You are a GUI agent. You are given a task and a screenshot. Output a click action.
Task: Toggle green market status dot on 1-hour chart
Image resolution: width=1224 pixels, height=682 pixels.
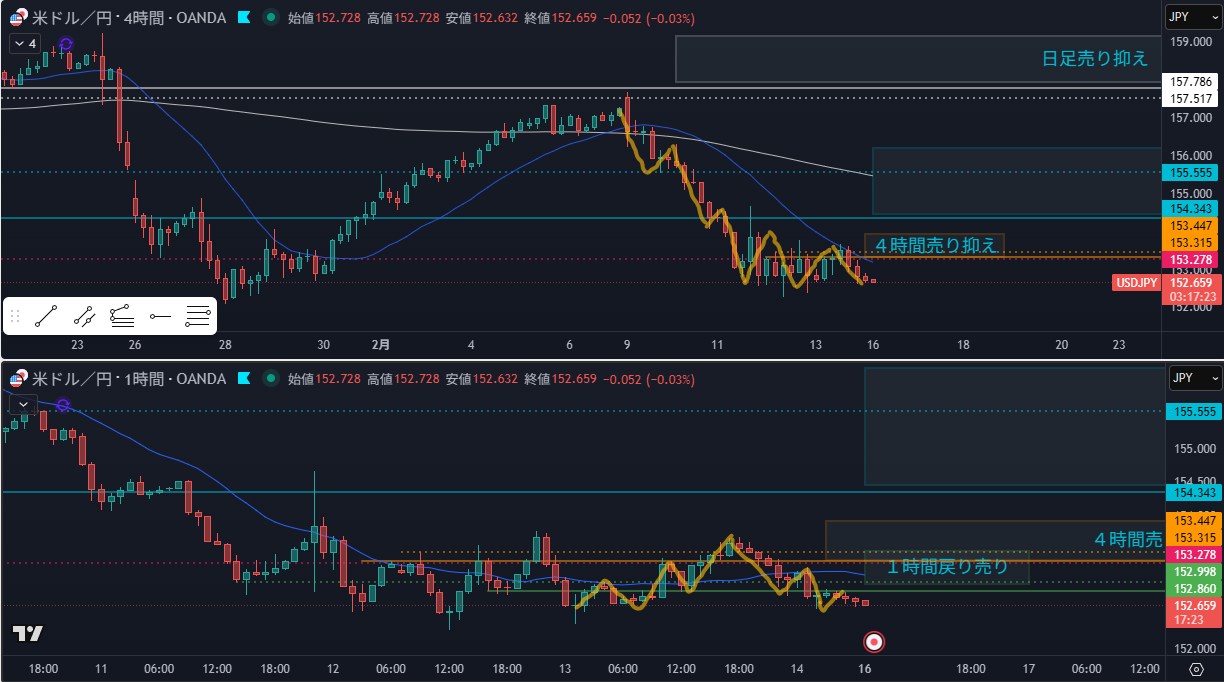pos(270,379)
